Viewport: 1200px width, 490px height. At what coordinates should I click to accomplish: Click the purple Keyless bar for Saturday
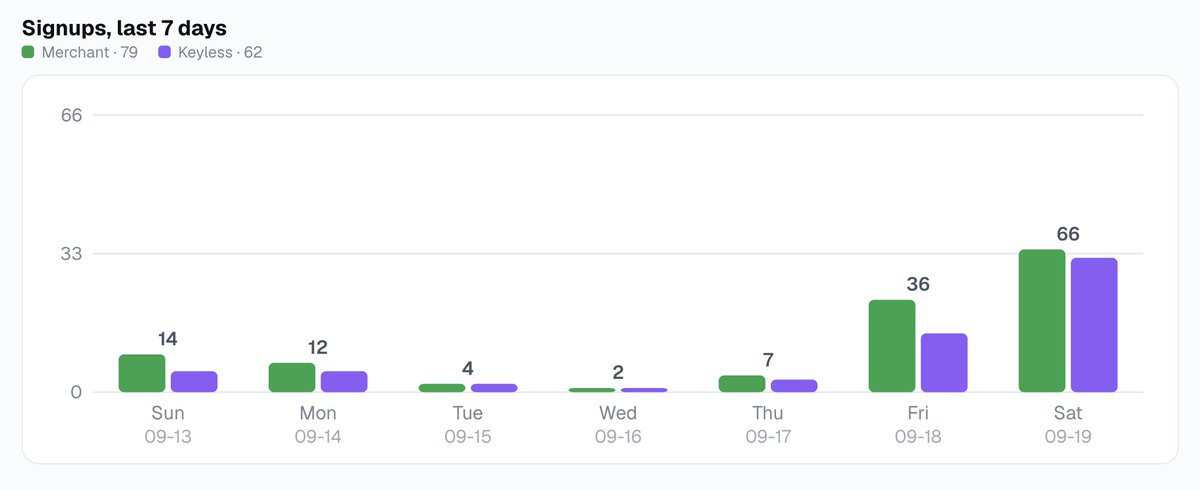click(x=1094, y=325)
